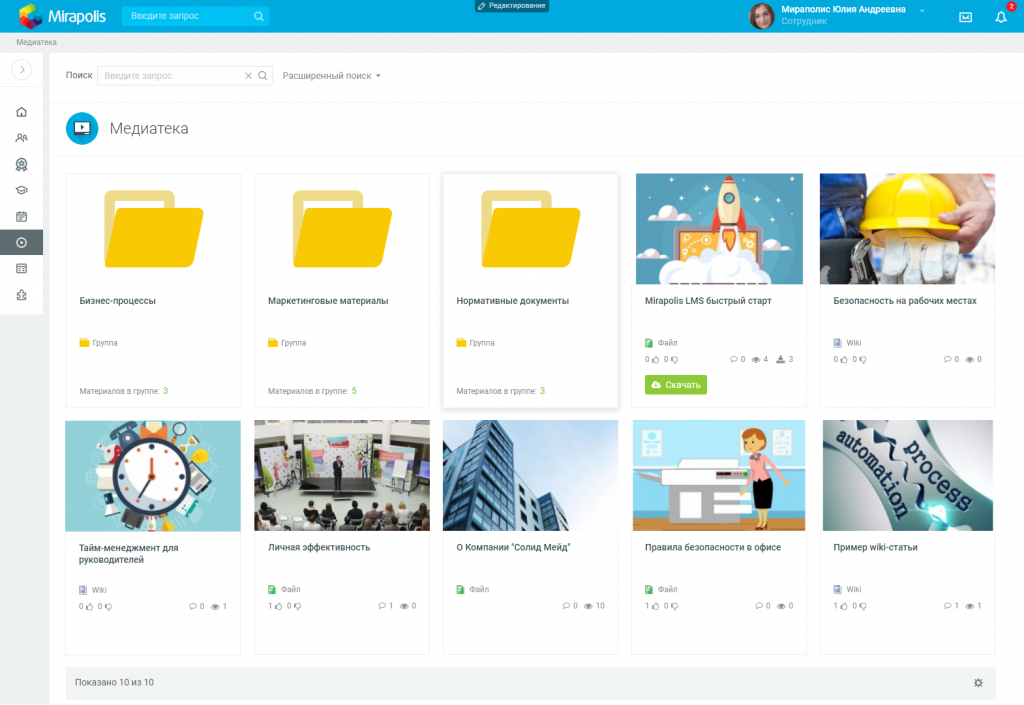Click the Поиск search input field
This screenshot has width=1024, height=705.
click(x=171, y=76)
